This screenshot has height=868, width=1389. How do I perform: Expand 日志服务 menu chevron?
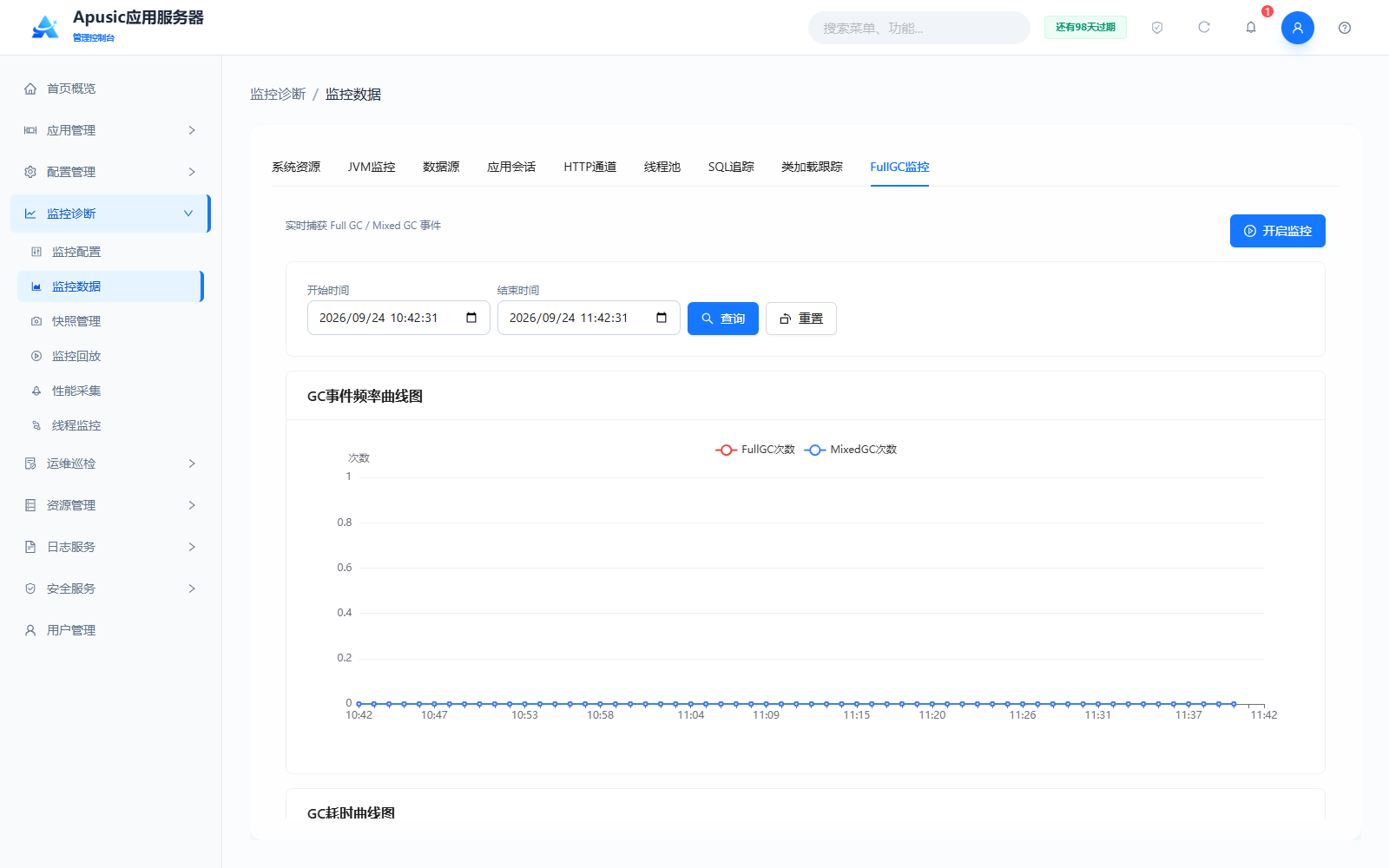192,547
